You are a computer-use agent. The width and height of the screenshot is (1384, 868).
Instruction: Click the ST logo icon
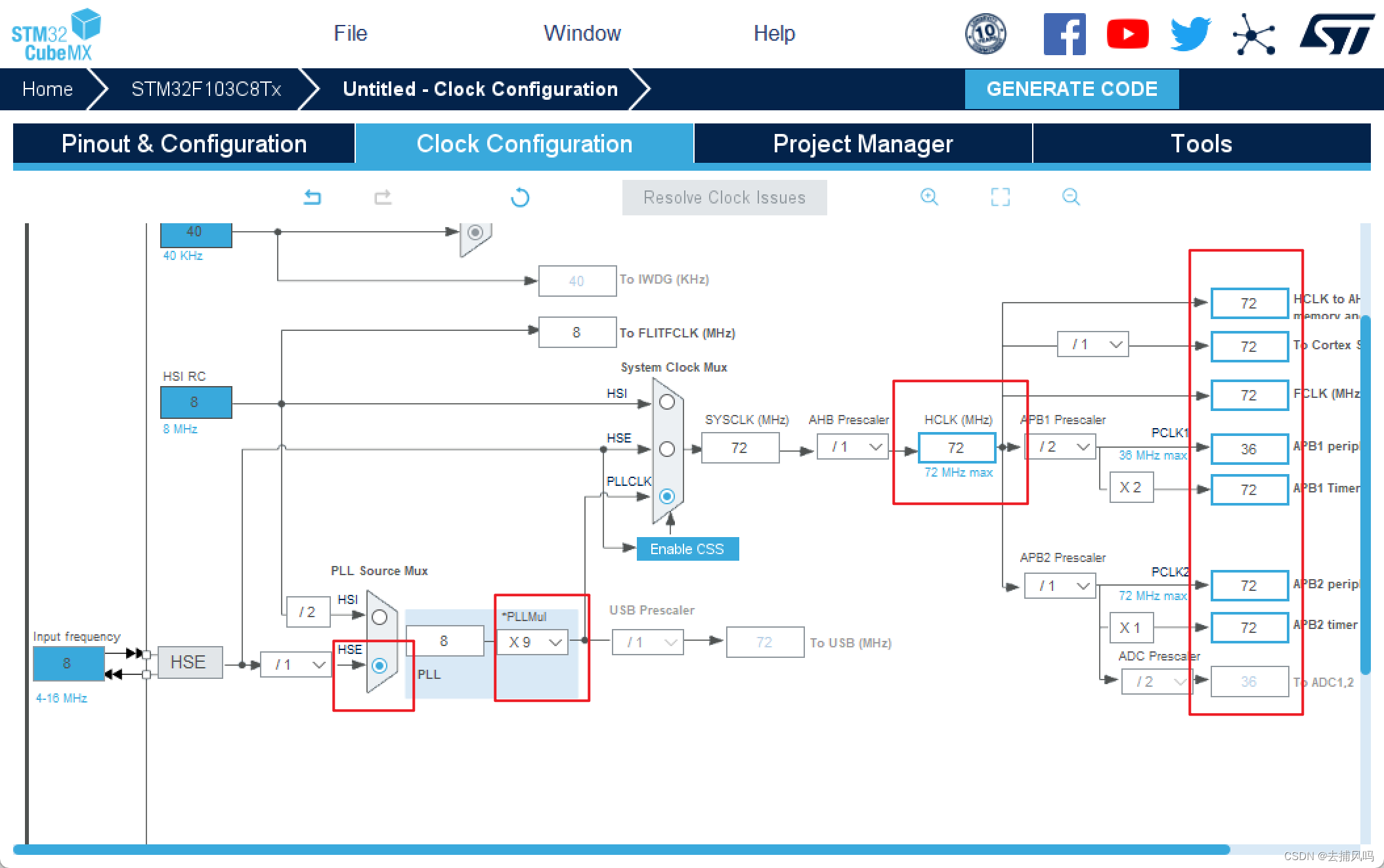pyautogui.click(x=1337, y=34)
